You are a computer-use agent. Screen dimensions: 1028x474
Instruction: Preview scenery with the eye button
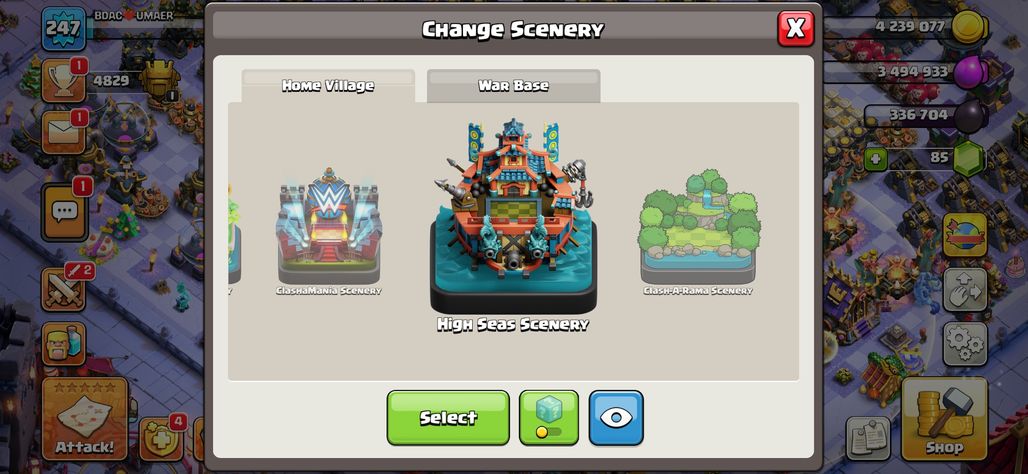(x=616, y=418)
